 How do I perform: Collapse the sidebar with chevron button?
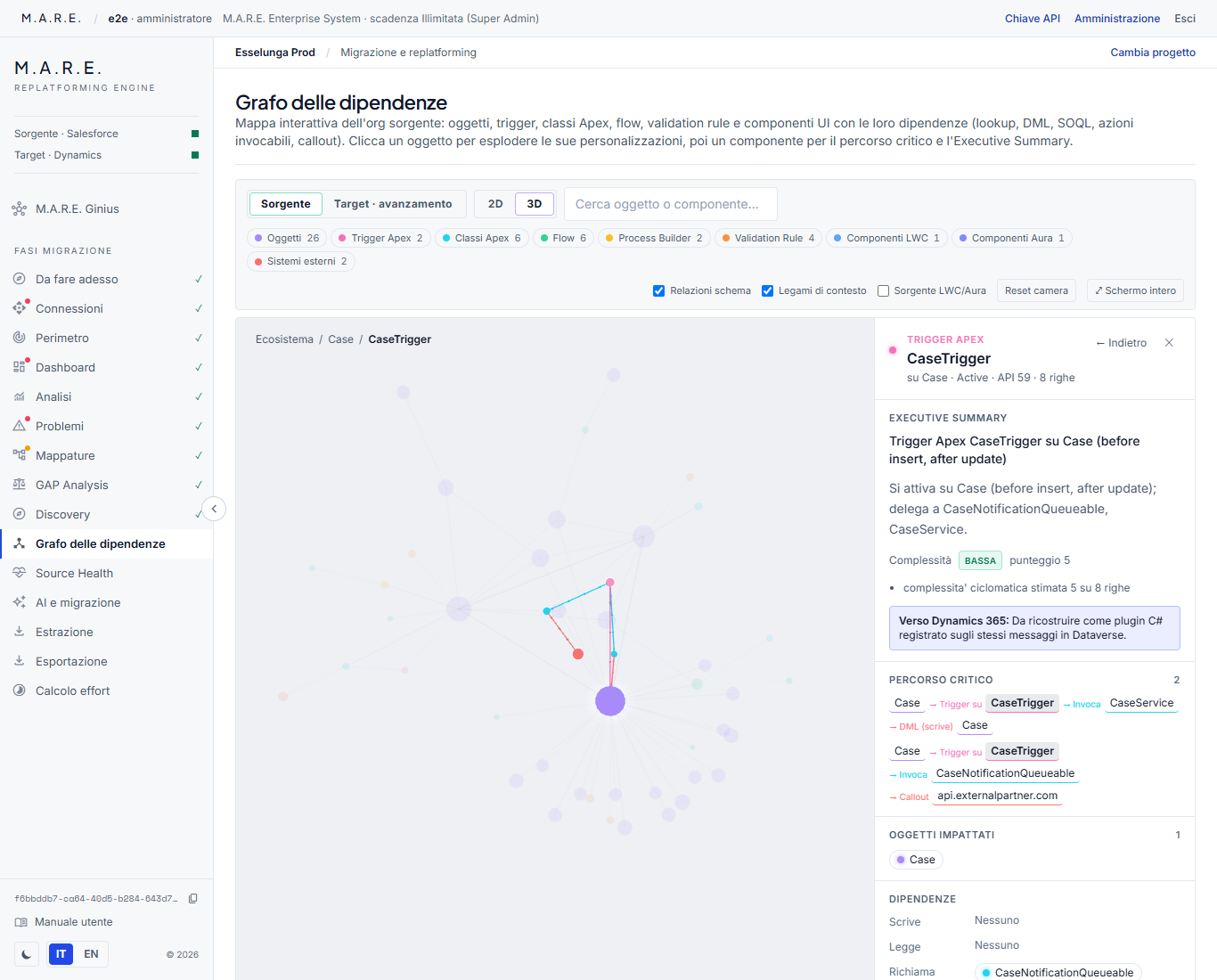pyautogui.click(x=214, y=509)
